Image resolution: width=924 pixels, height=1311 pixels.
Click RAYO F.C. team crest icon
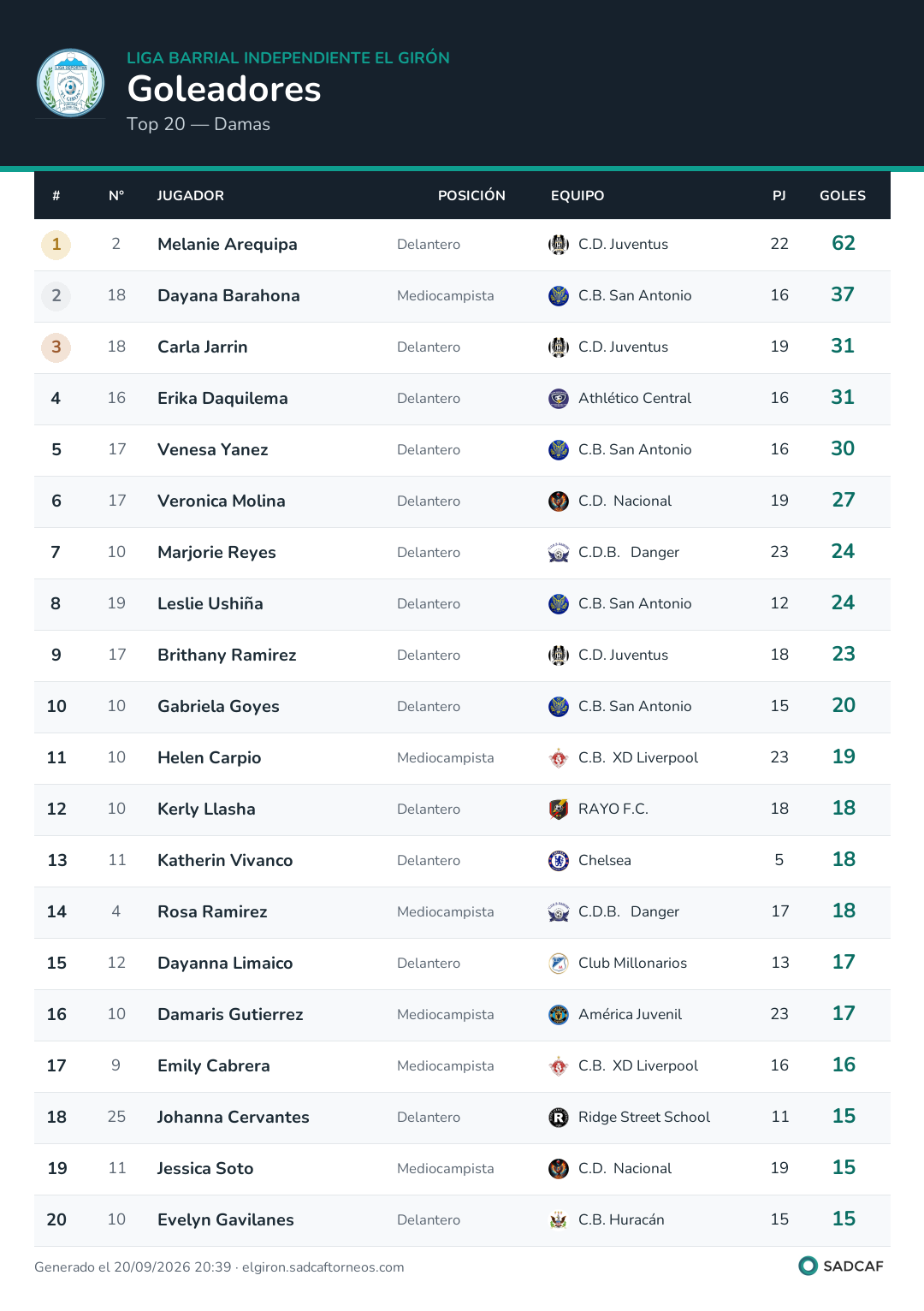click(559, 810)
